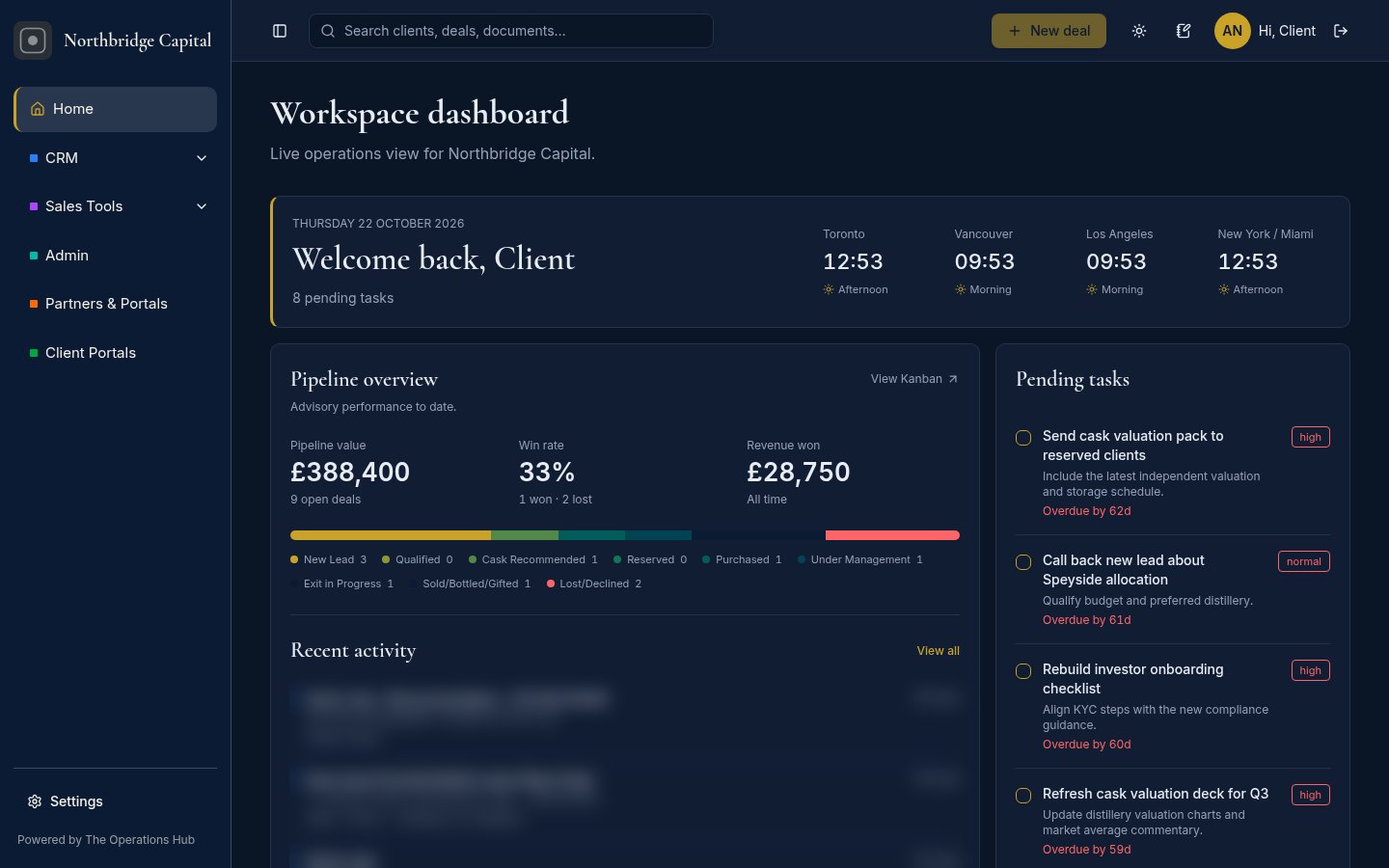Expand the CRM menu chevron
Screen dimensions: 1389x868
[x=202, y=158]
